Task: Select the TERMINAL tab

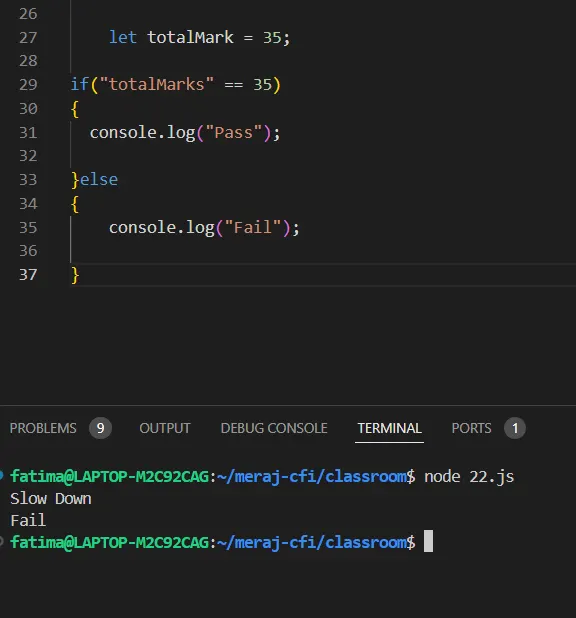Action: click(x=390, y=428)
